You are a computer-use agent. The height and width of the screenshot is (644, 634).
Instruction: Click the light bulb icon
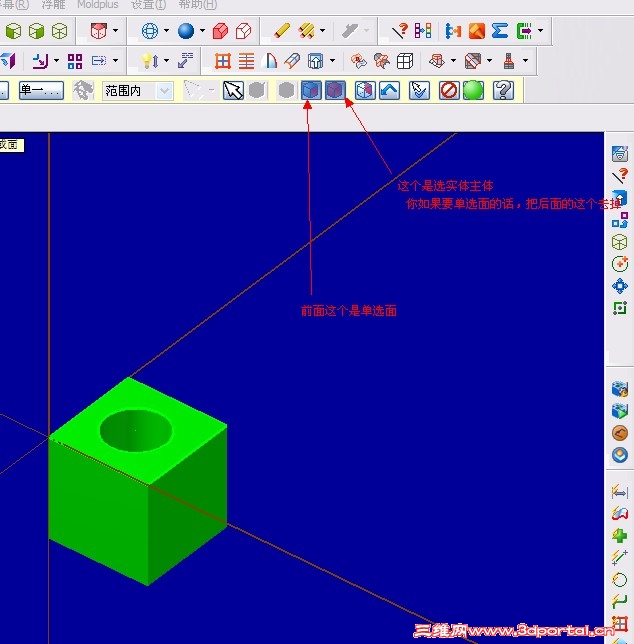[149, 61]
